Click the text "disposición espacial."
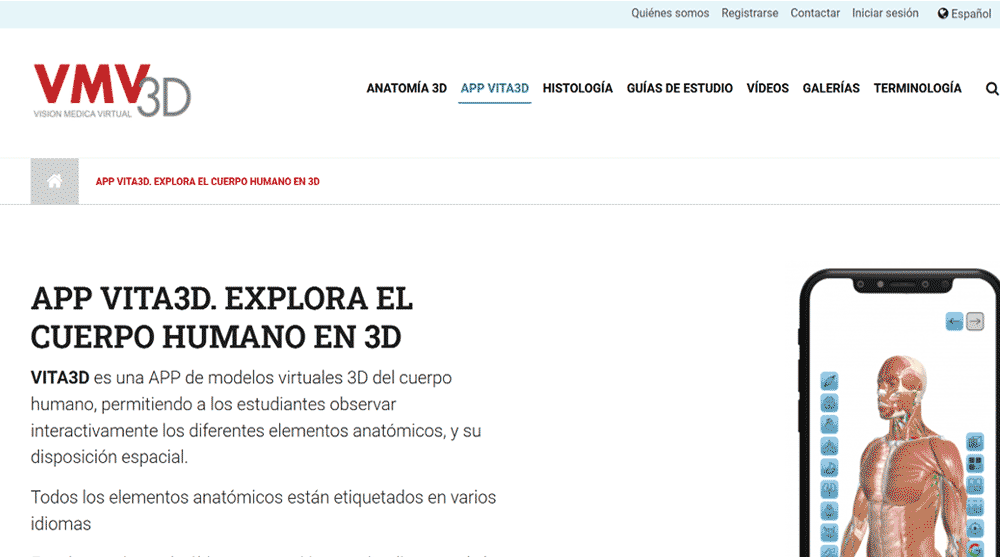Viewport: 1000px width, 557px height. point(109,457)
